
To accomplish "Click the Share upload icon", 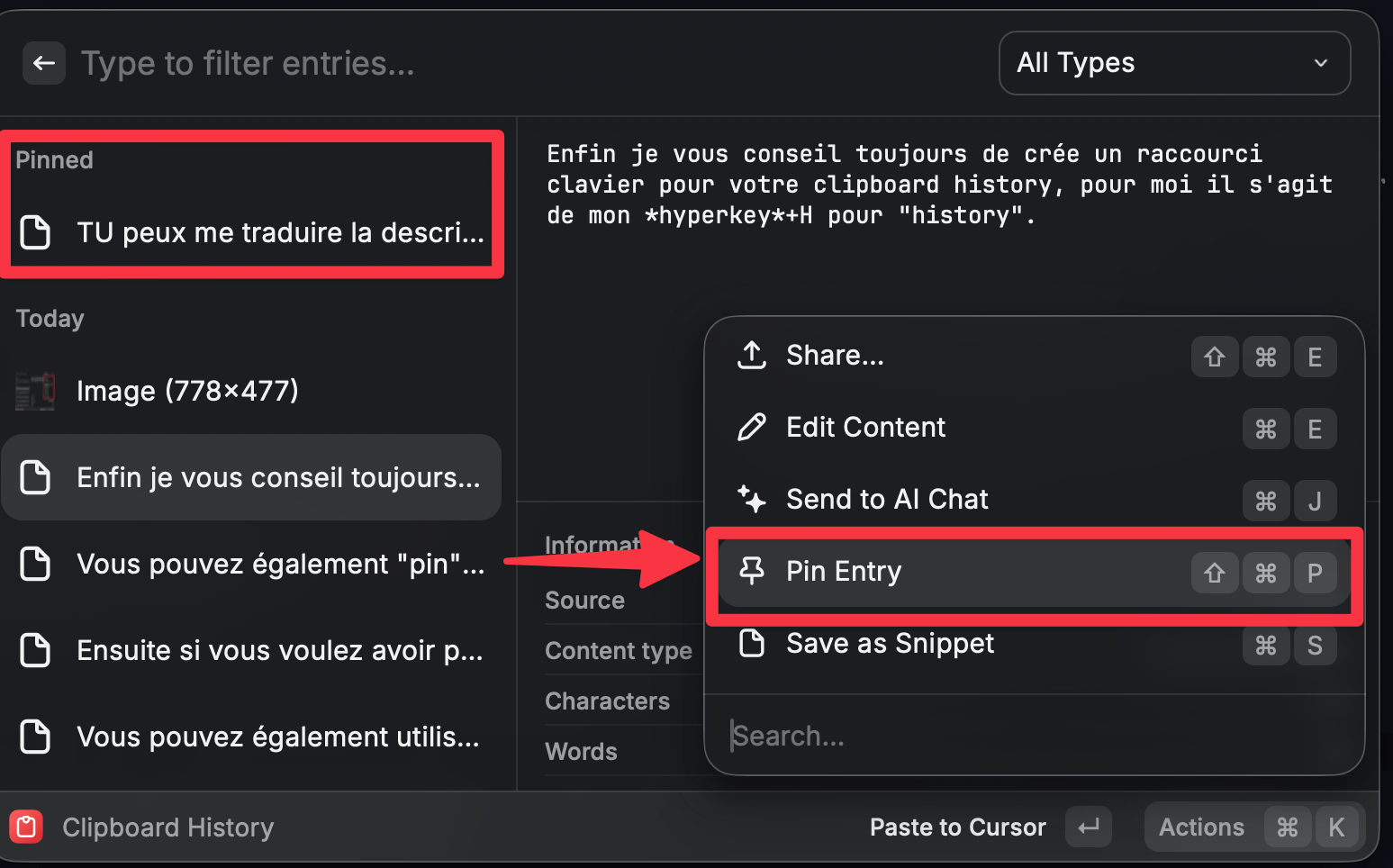I will pyautogui.click(x=752, y=356).
